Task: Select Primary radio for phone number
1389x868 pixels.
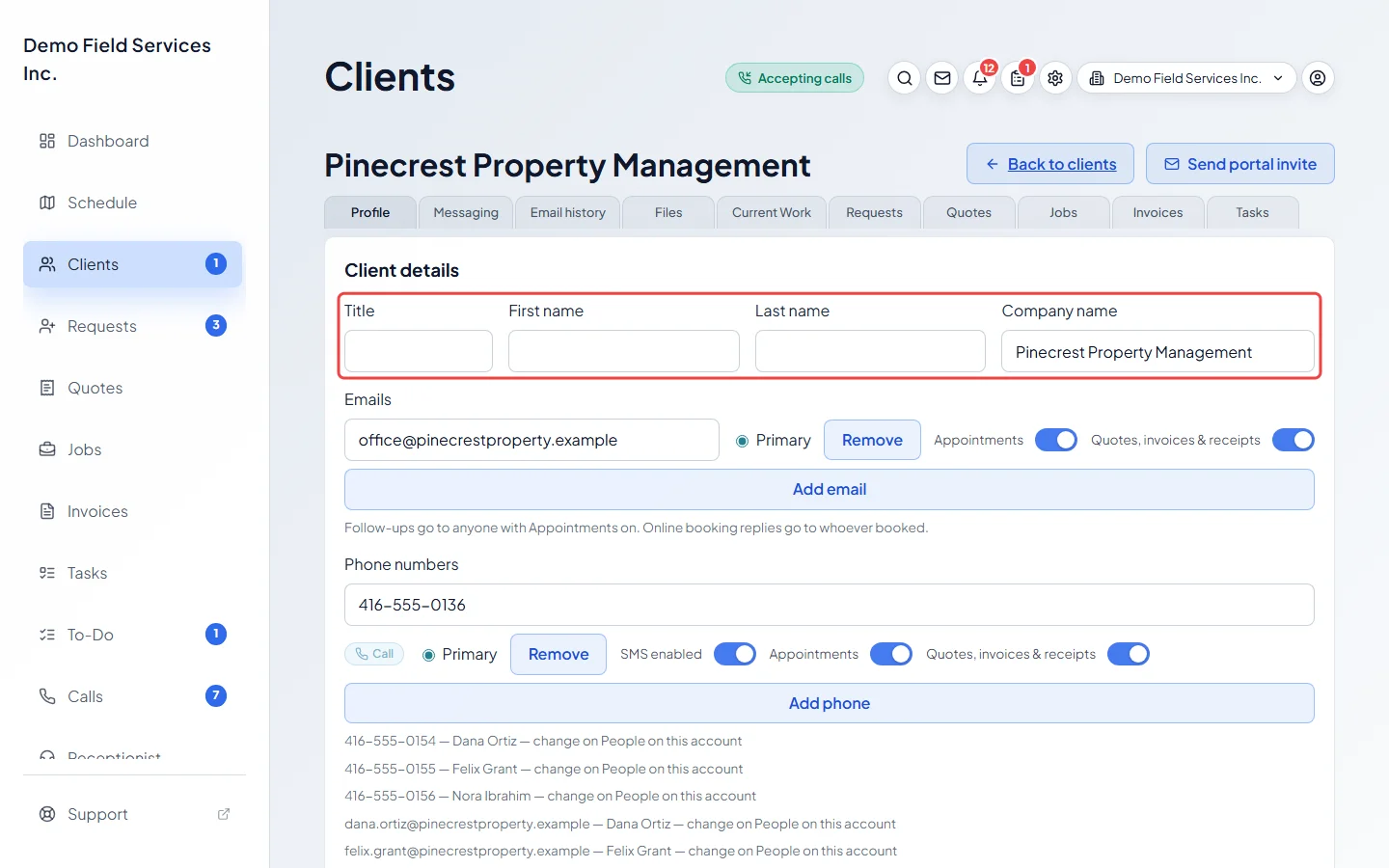Action: pos(428,655)
